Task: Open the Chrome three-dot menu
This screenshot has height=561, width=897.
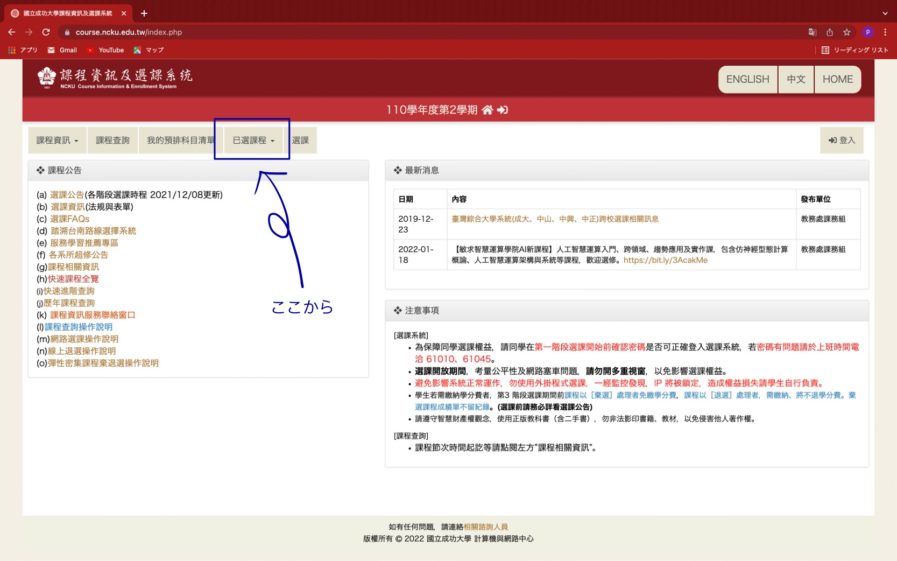Action: click(x=884, y=32)
